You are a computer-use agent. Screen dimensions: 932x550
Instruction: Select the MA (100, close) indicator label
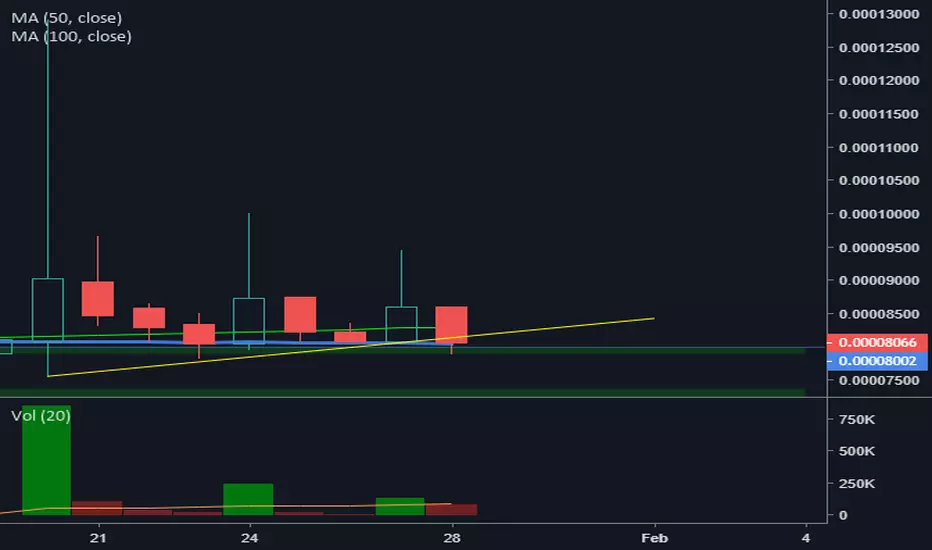(x=71, y=36)
